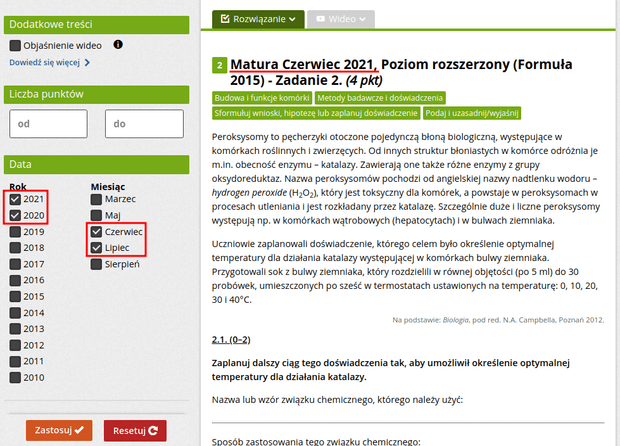Click the number 2 badge before the title

tap(219, 65)
